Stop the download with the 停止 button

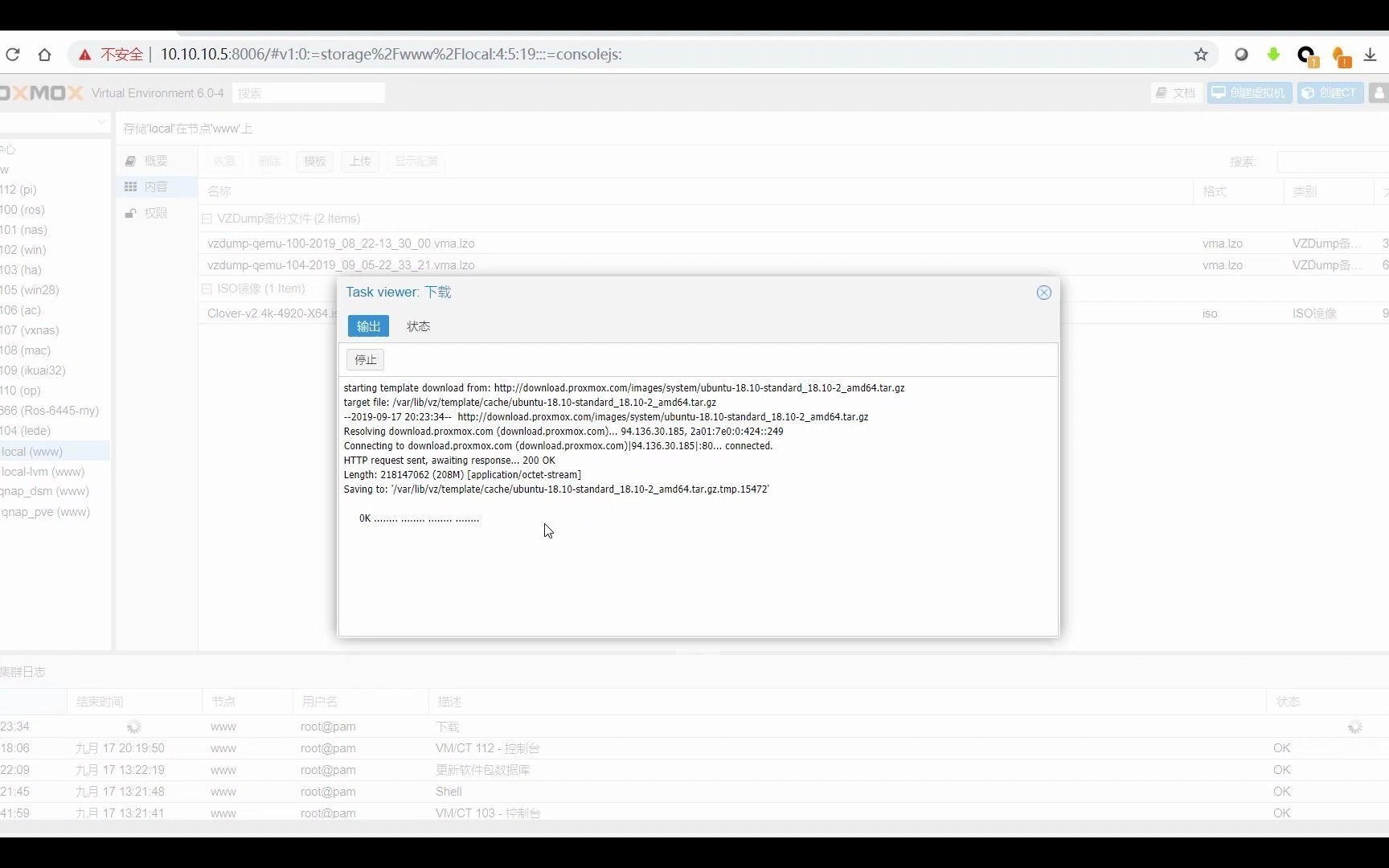[366, 359]
